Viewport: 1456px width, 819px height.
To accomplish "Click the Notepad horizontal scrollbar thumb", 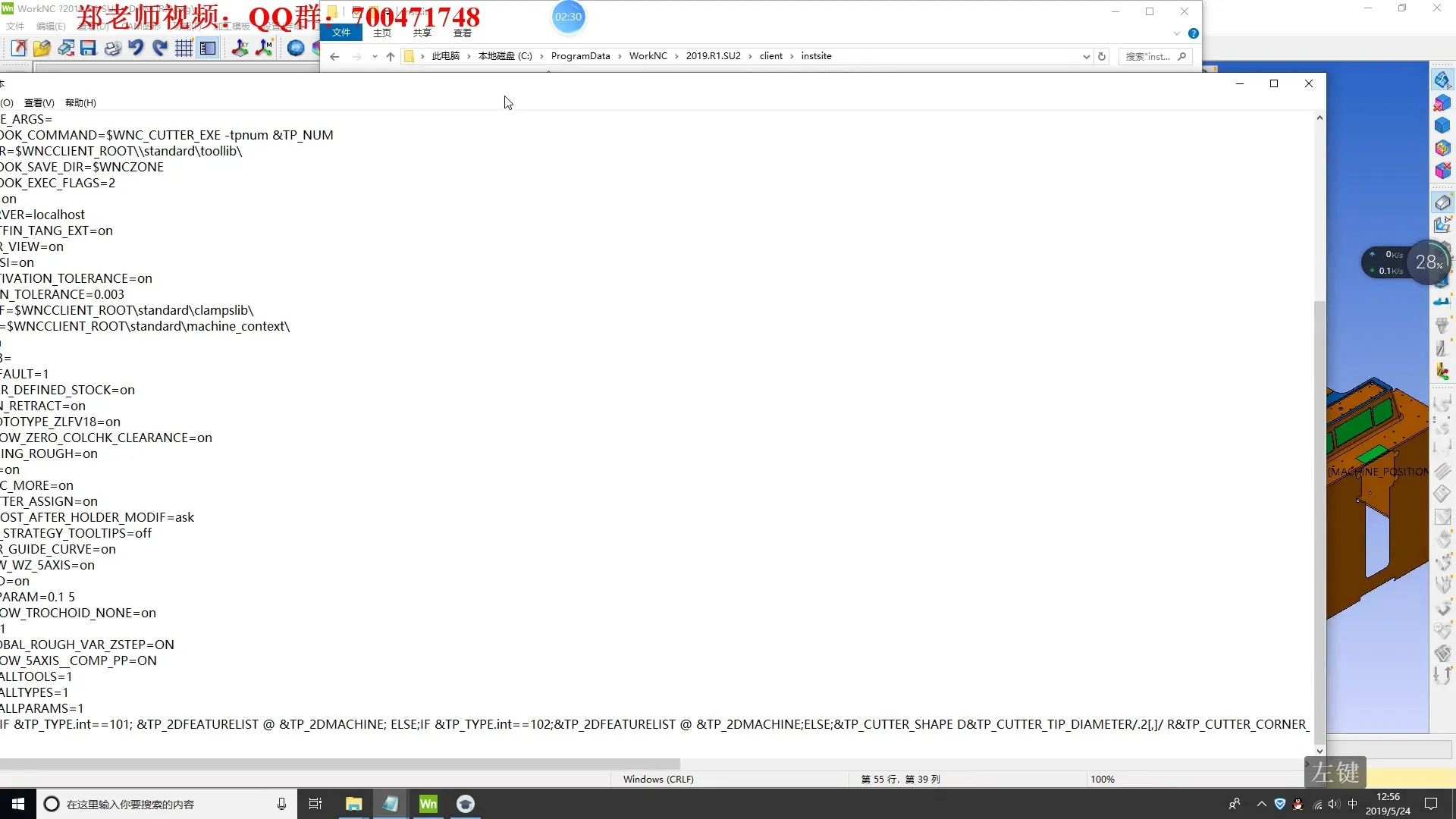I will [340, 764].
